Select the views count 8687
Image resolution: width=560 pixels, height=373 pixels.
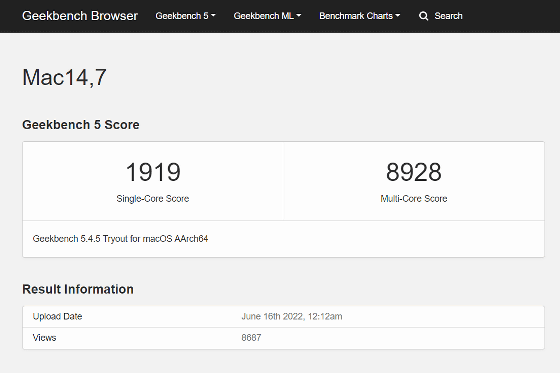(x=251, y=338)
